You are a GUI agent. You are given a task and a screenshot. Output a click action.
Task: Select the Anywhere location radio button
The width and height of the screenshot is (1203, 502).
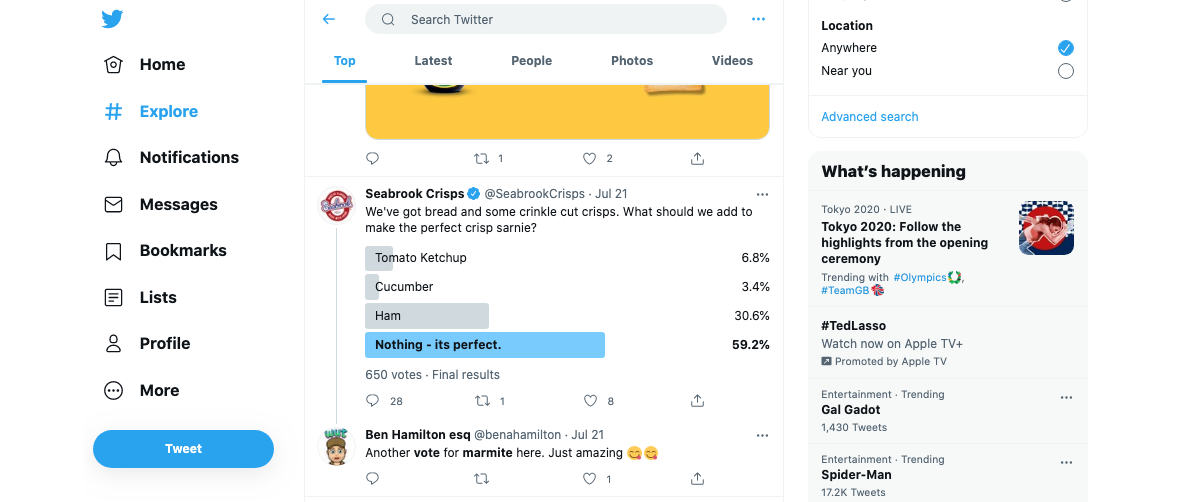1066,48
